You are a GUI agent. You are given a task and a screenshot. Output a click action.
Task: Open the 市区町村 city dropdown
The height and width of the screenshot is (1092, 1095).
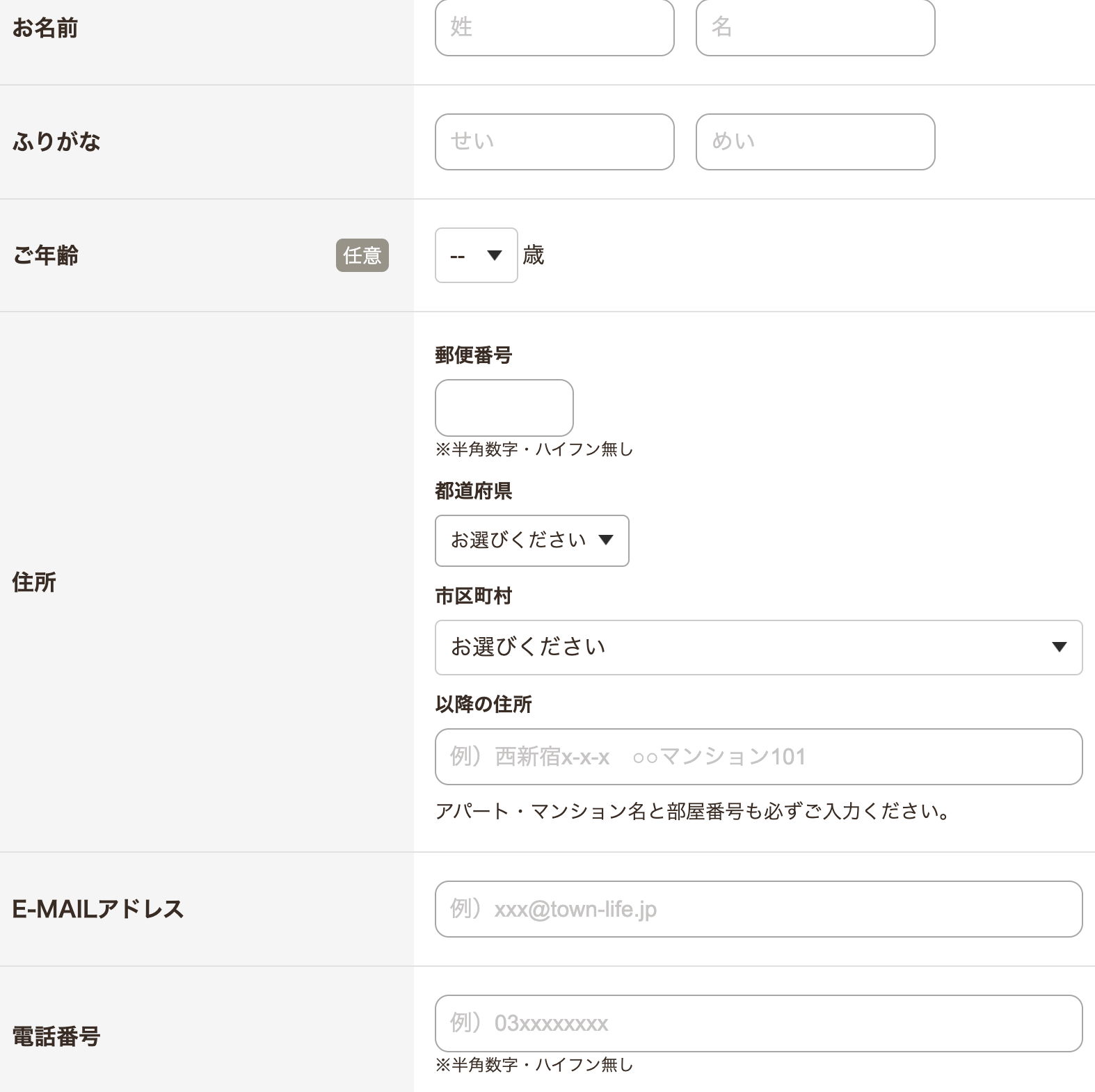coord(759,648)
